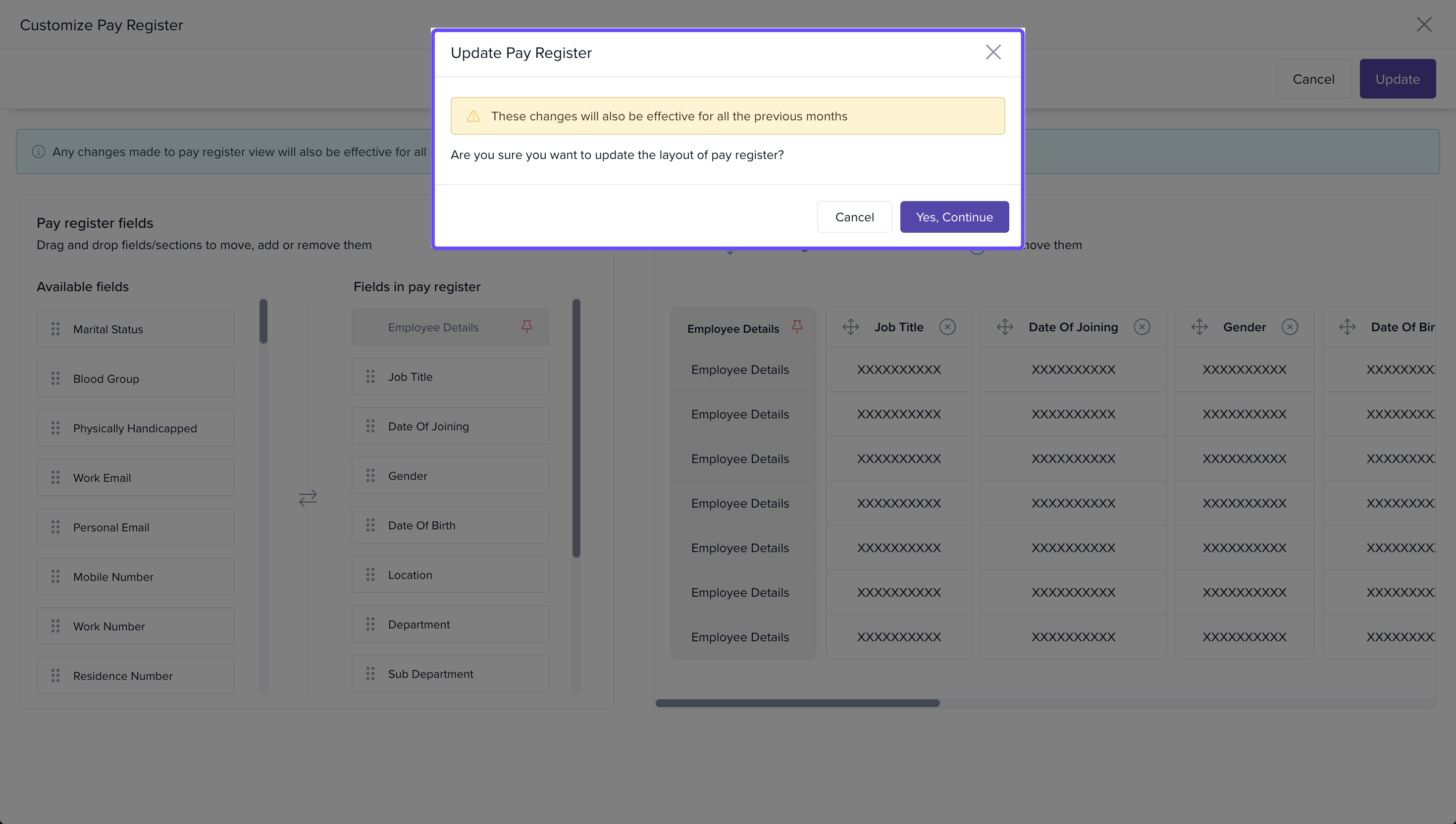The height and width of the screenshot is (824, 1456).
Task: Click info icon in blue notice banner
Action: click(39, 152)
